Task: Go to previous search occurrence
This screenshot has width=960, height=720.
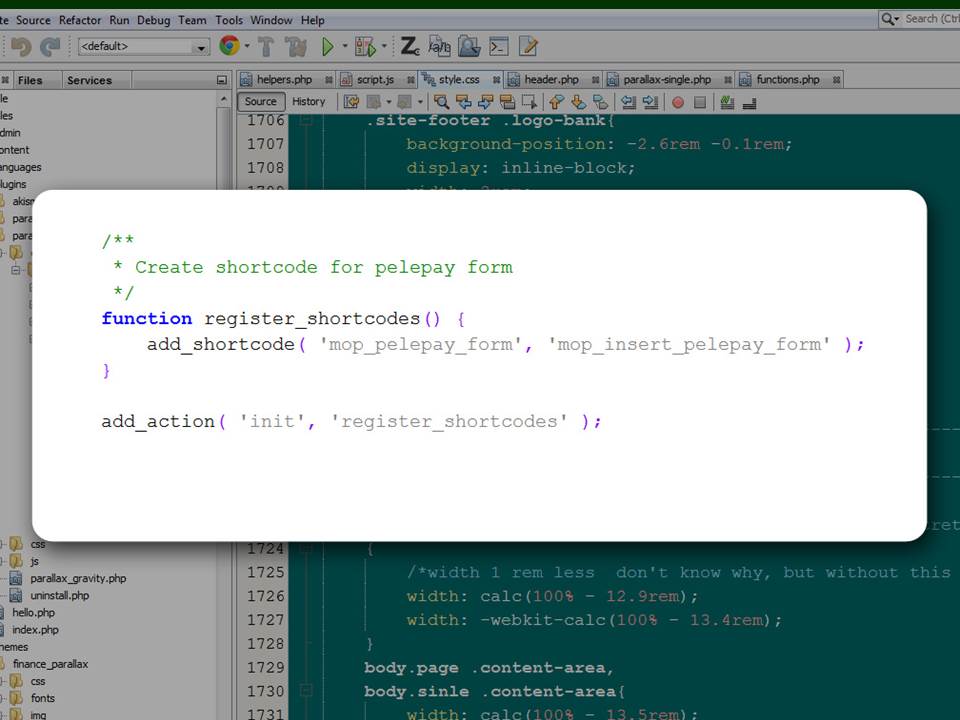Action: click(463, 102)
